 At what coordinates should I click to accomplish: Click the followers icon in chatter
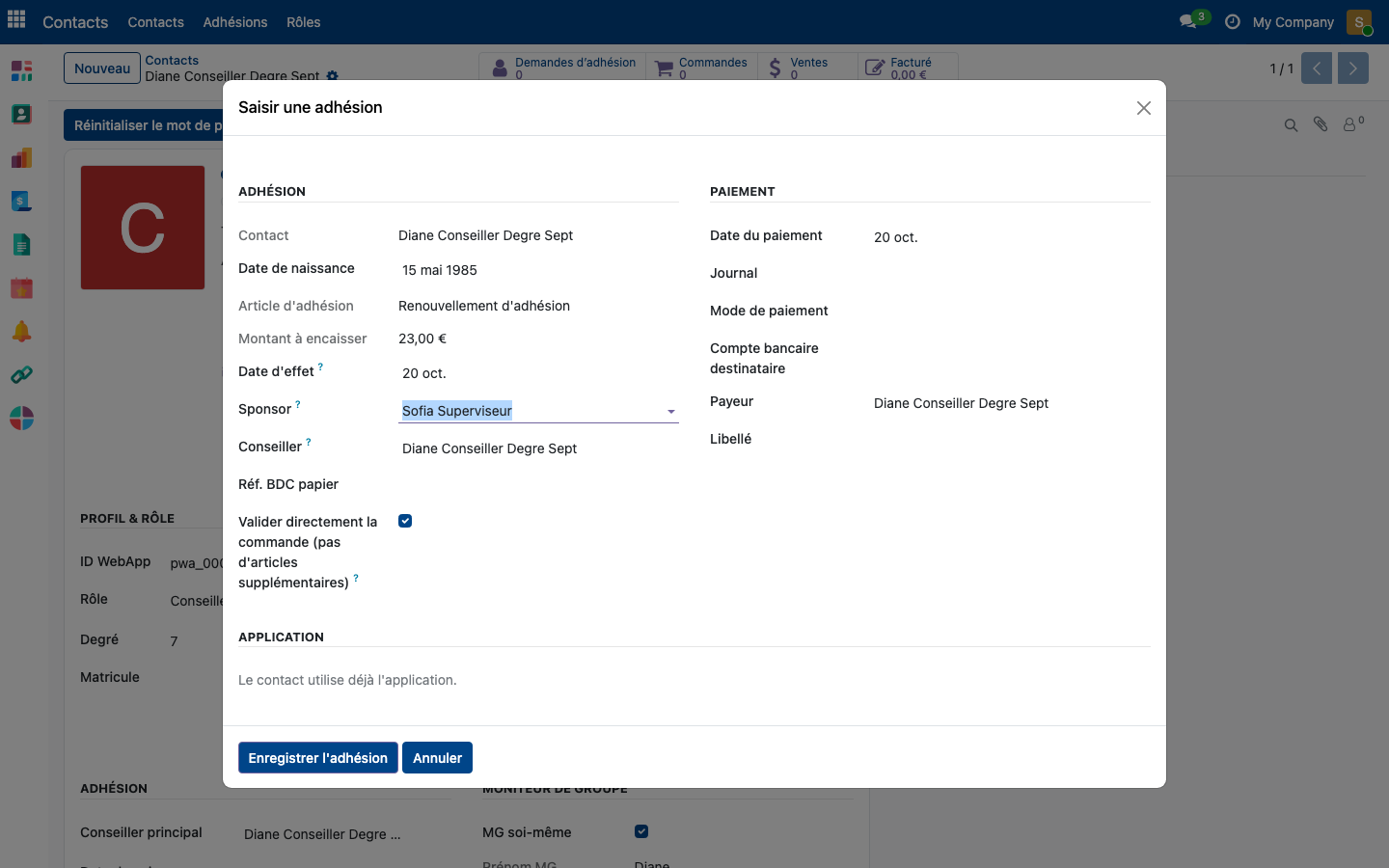tap(1353, 124)
